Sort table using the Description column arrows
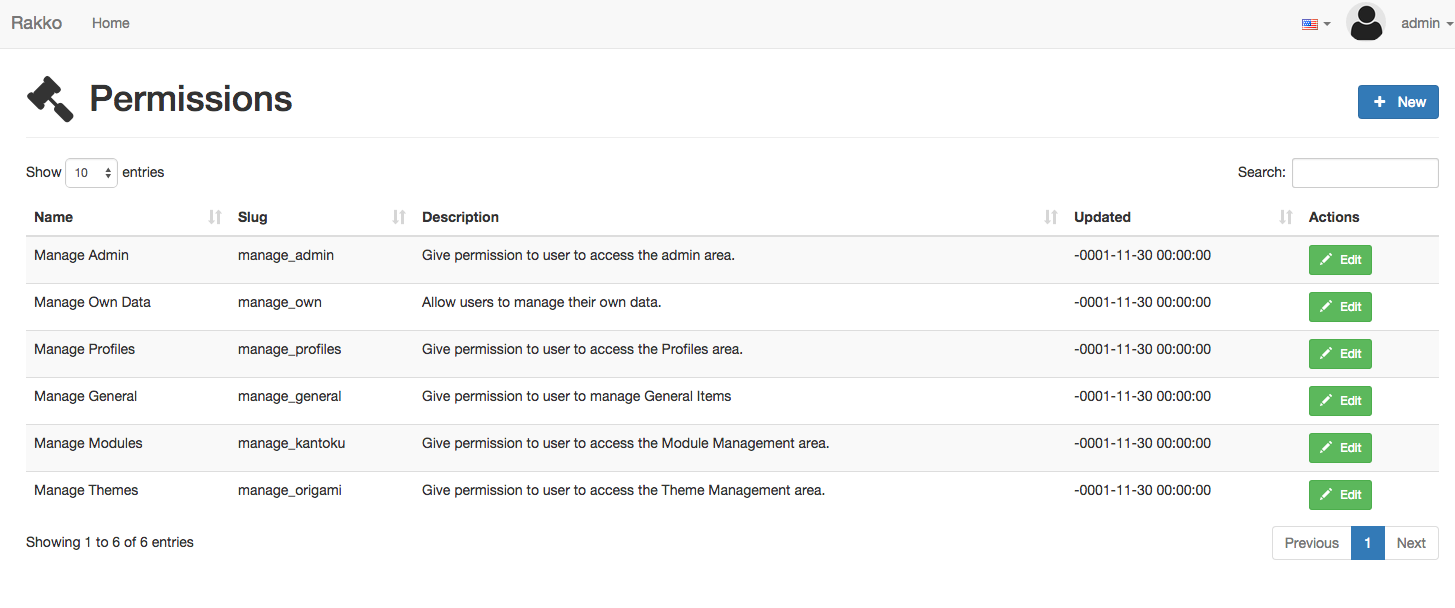Viewport: 1455px width, 608px height. [x=1051, y=217]
